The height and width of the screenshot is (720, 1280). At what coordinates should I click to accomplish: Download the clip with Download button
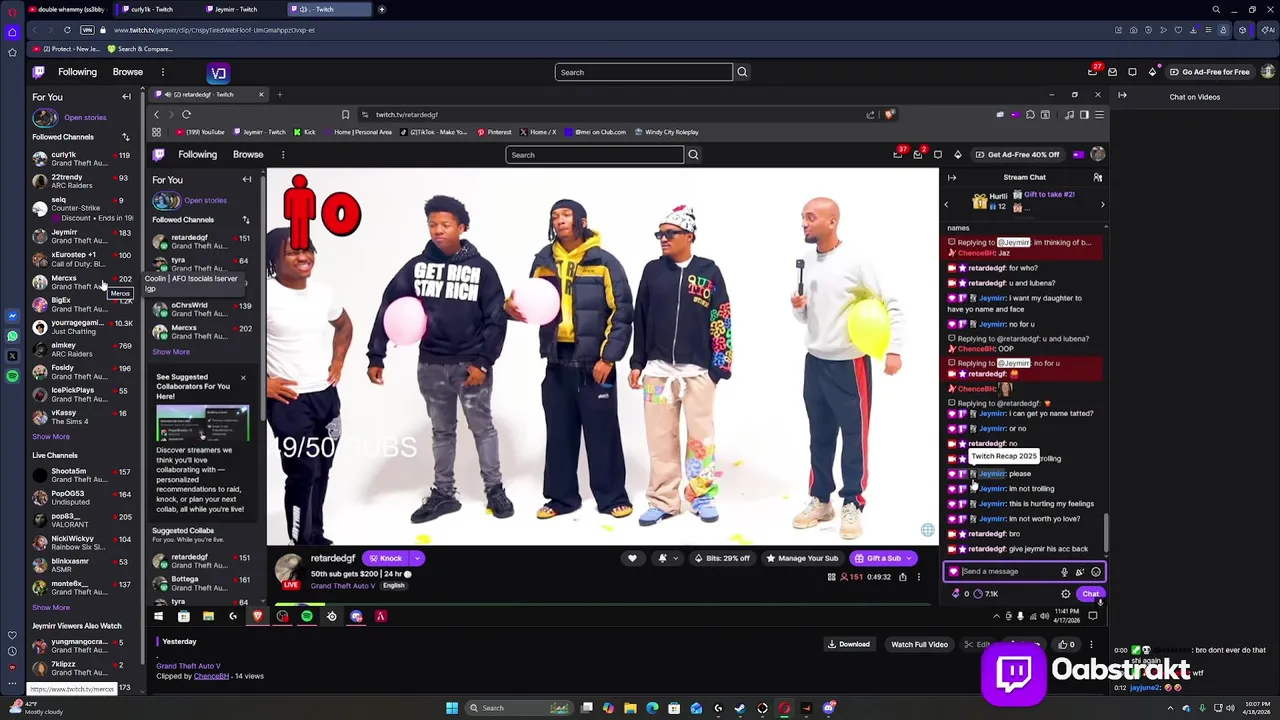[848, 645]
